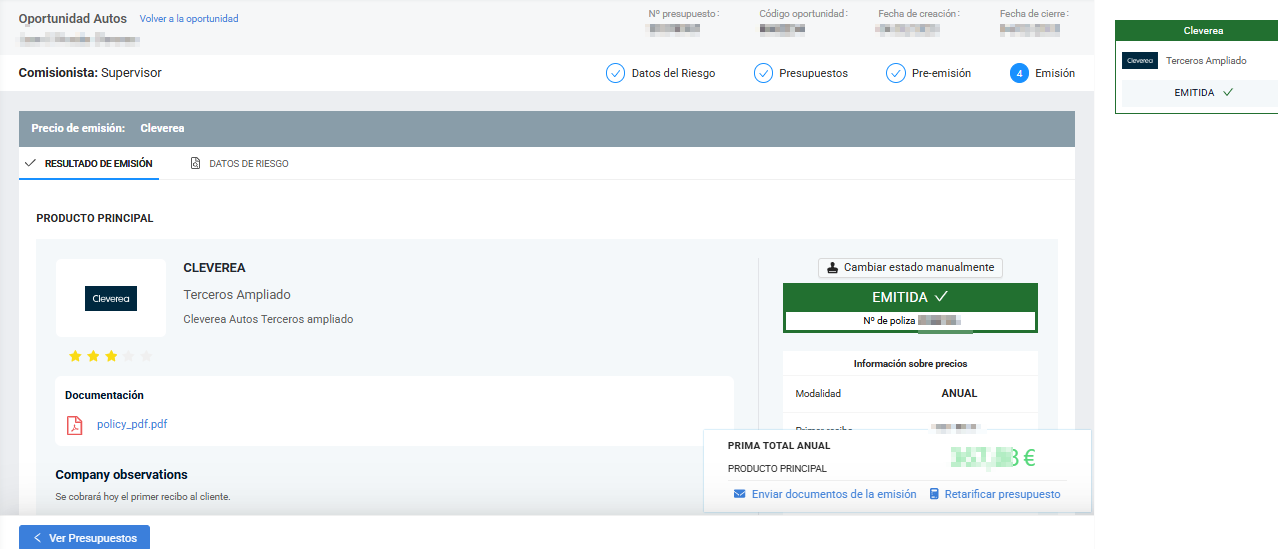Viewport: 1278px width, 549px height.
Task: Click the first gold rating star
Action: click(x=75, y=356)
